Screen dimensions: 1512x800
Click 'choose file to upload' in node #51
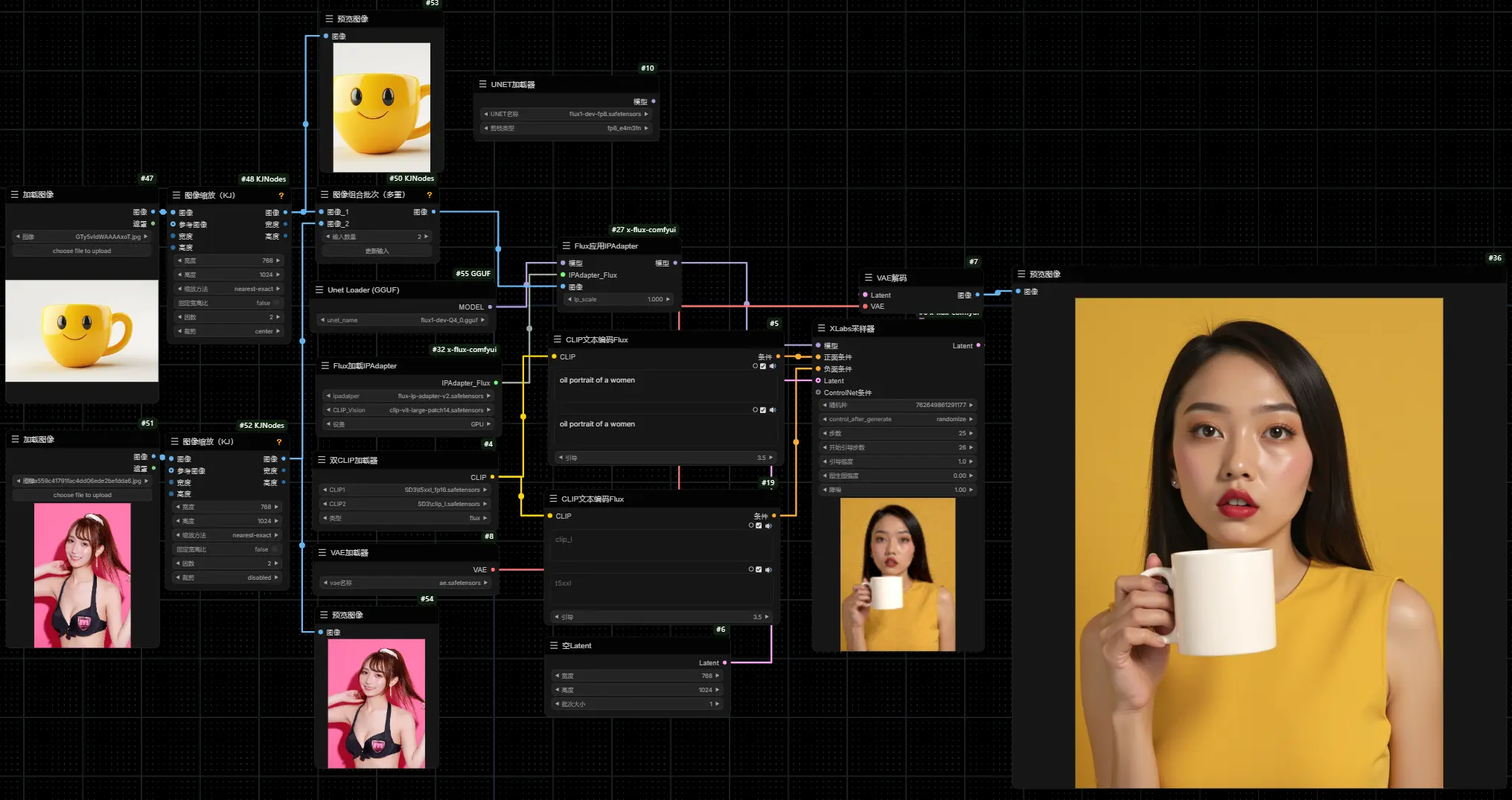point(82,495)
